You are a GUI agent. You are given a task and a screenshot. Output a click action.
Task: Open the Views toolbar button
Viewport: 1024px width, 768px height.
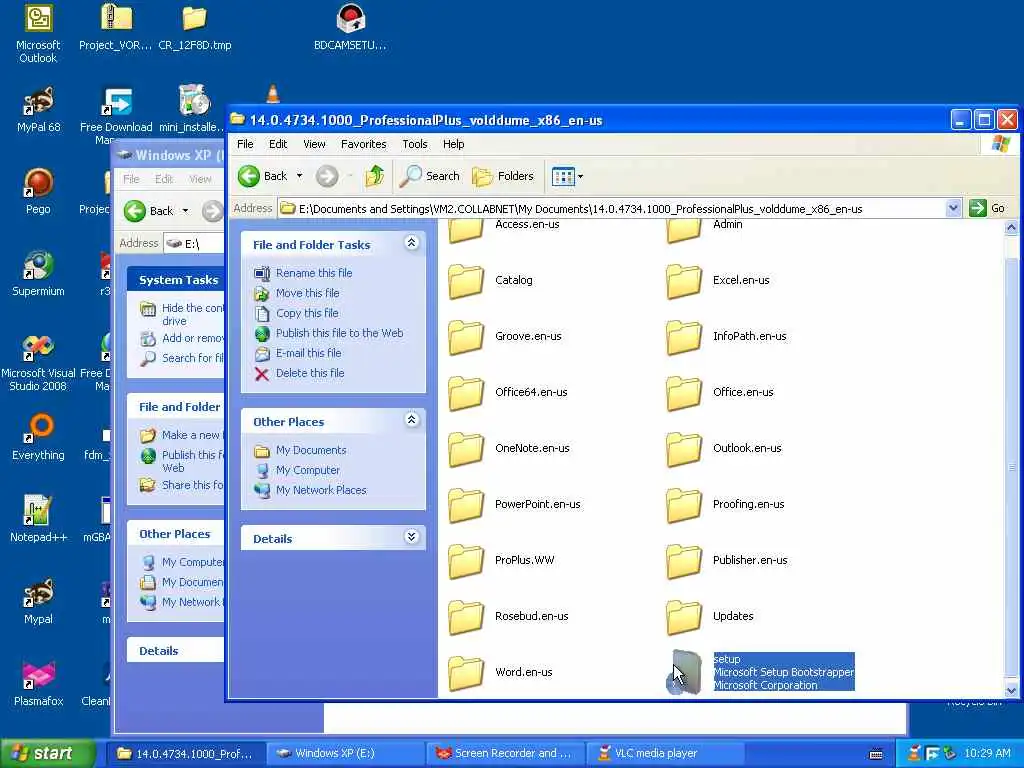click(x=567, y=176)
